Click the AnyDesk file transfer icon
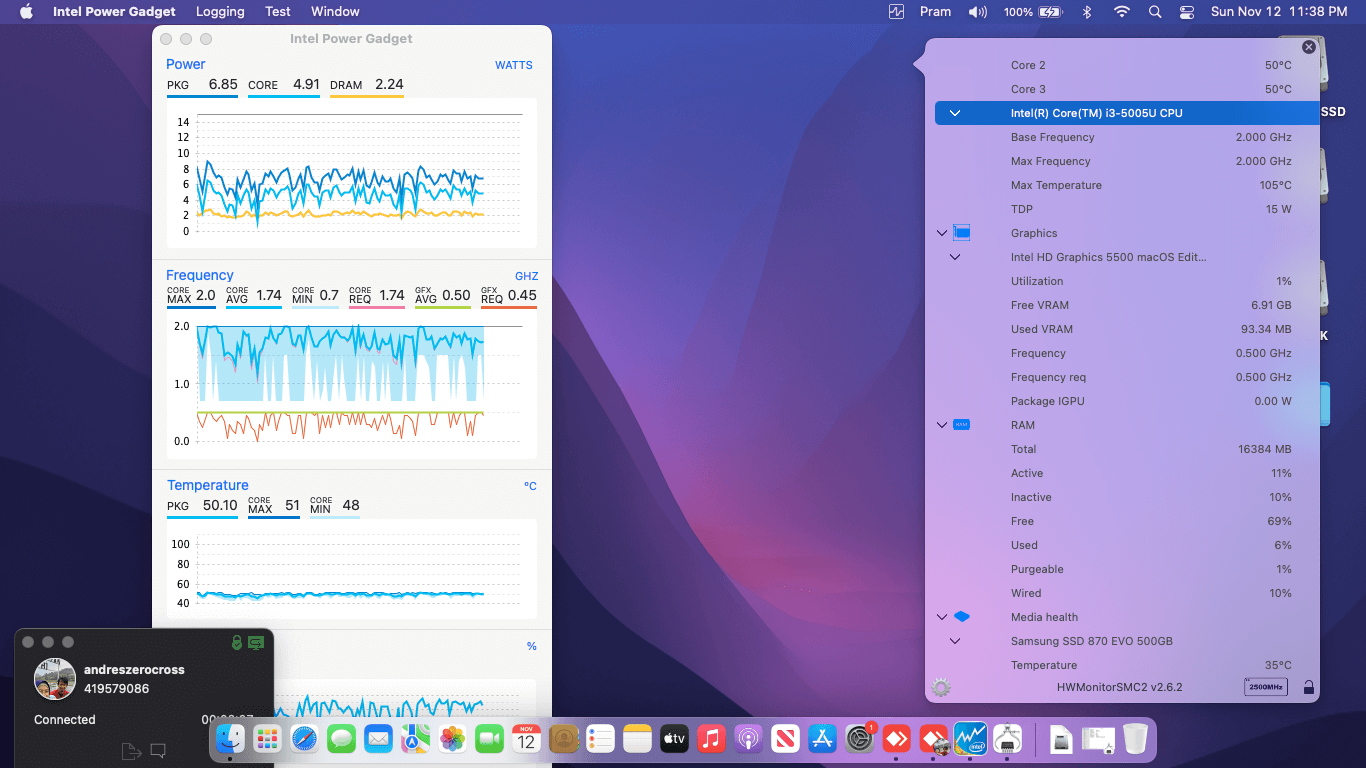The width and height of the screenshot is (1366, 768). point(130,751)
